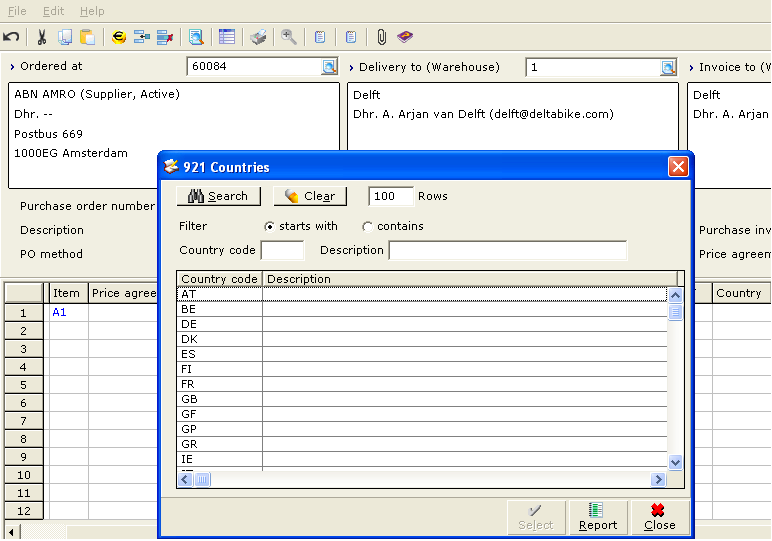Click the purple help book icon
This screenshot has width=772, height=541.
(x=404, y=37)
